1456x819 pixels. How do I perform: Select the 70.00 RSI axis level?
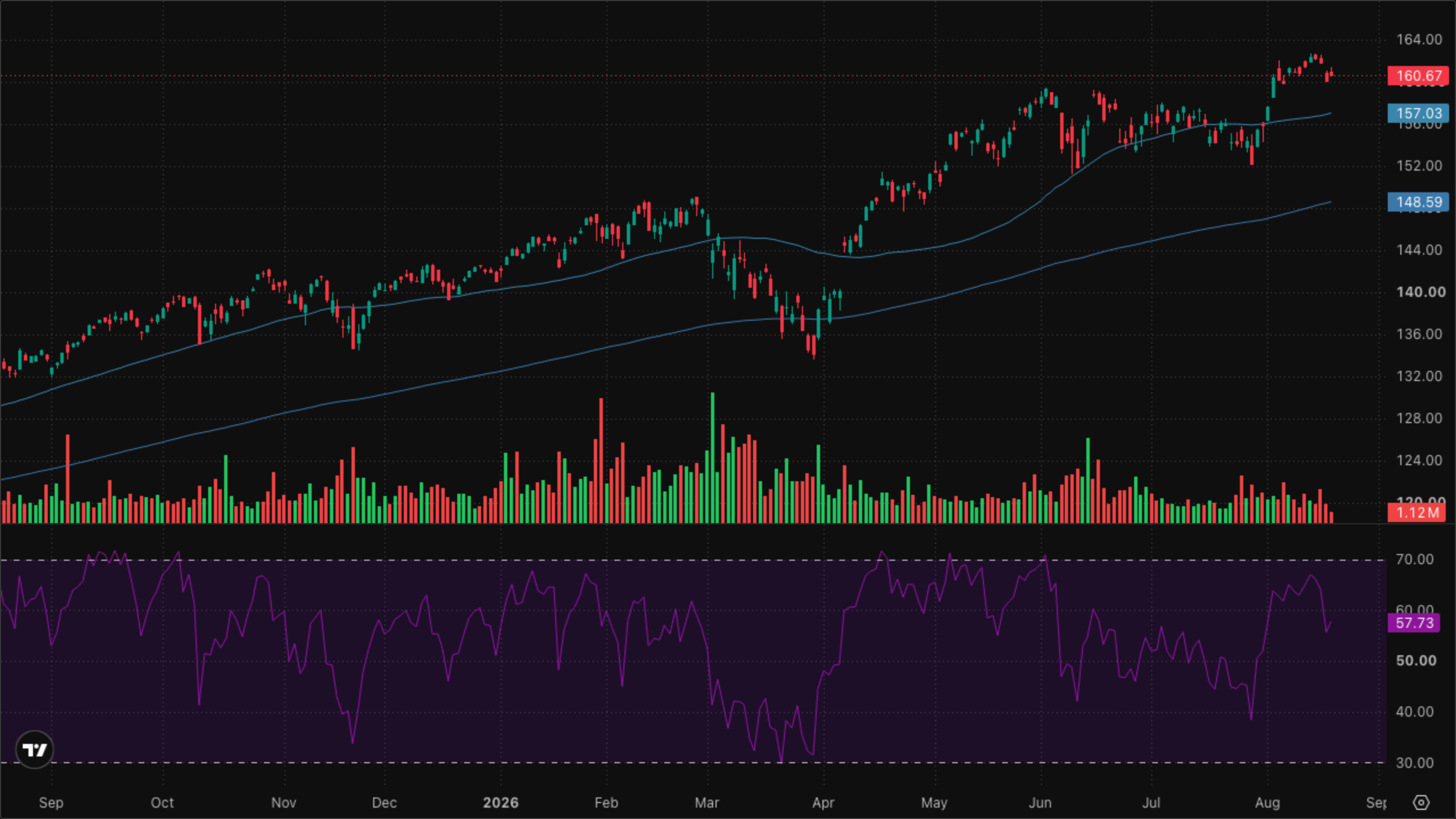1414,559
